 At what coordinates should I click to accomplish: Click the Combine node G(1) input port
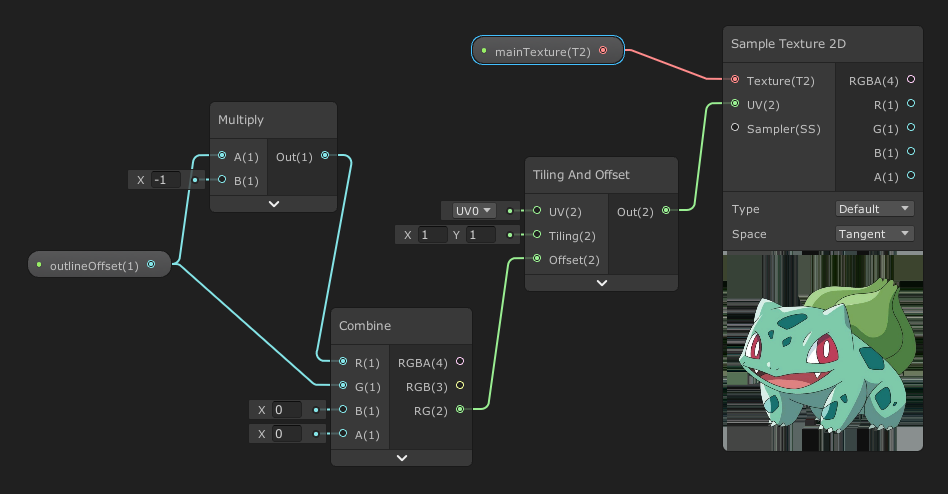pyautogui.click(x=343, y=385)
